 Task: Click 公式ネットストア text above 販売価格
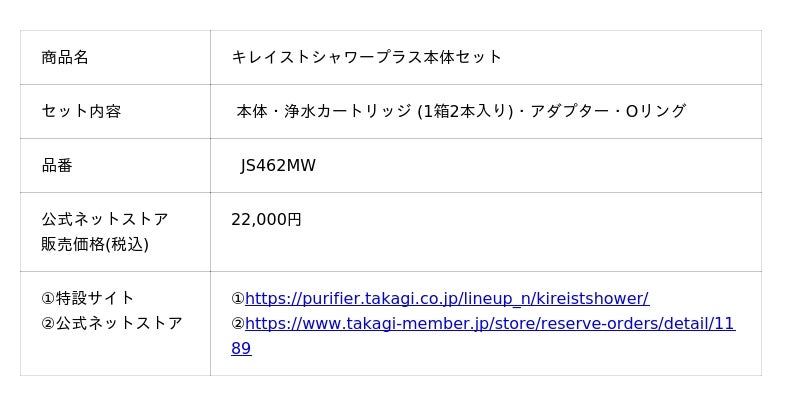pos(105,219)
